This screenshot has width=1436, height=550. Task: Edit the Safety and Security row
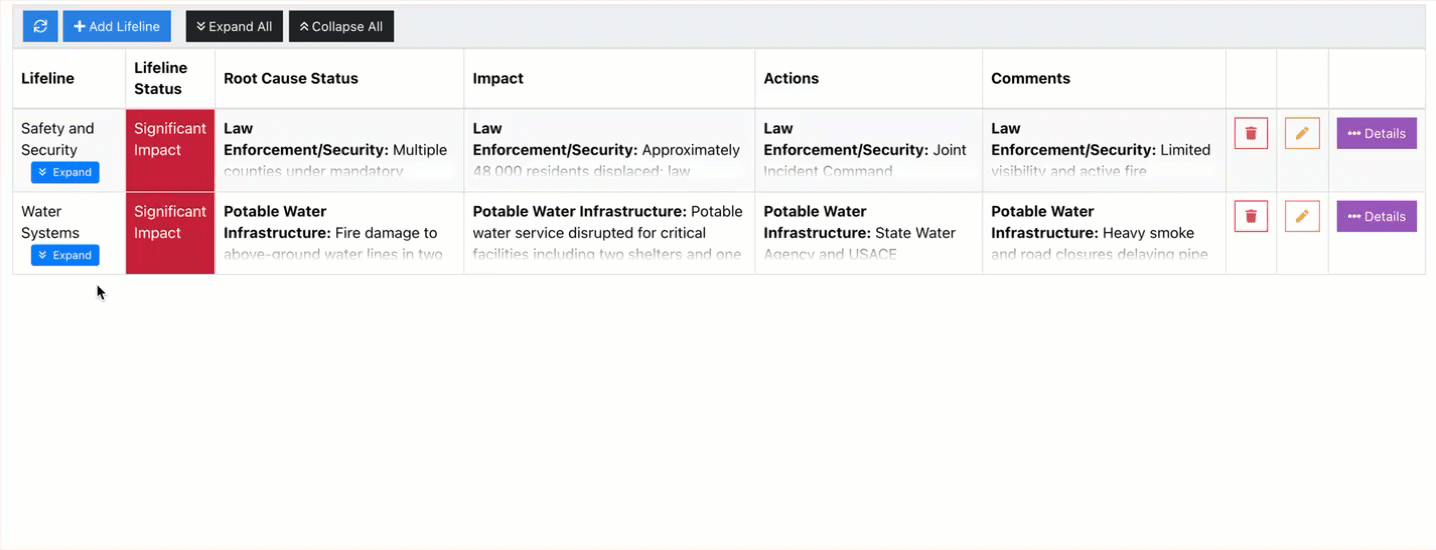[1302, 134]
